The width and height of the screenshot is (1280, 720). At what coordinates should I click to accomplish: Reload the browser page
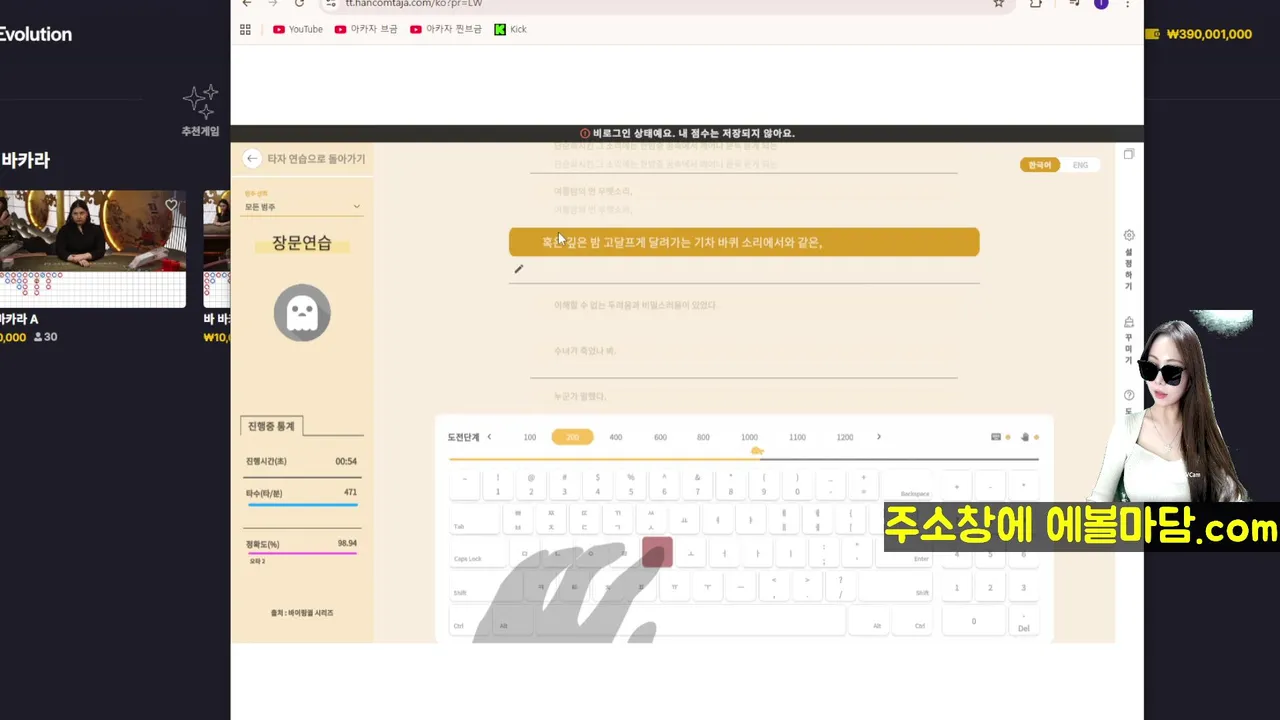pos(299,3)
